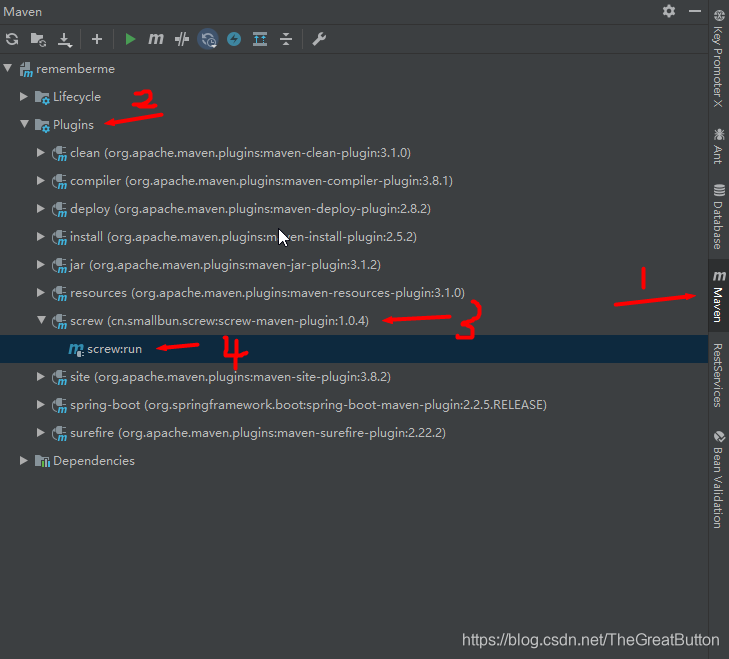Click the Show Dependencies lightning icon
The width and height of the screenshot is (729, 659).
234,39
